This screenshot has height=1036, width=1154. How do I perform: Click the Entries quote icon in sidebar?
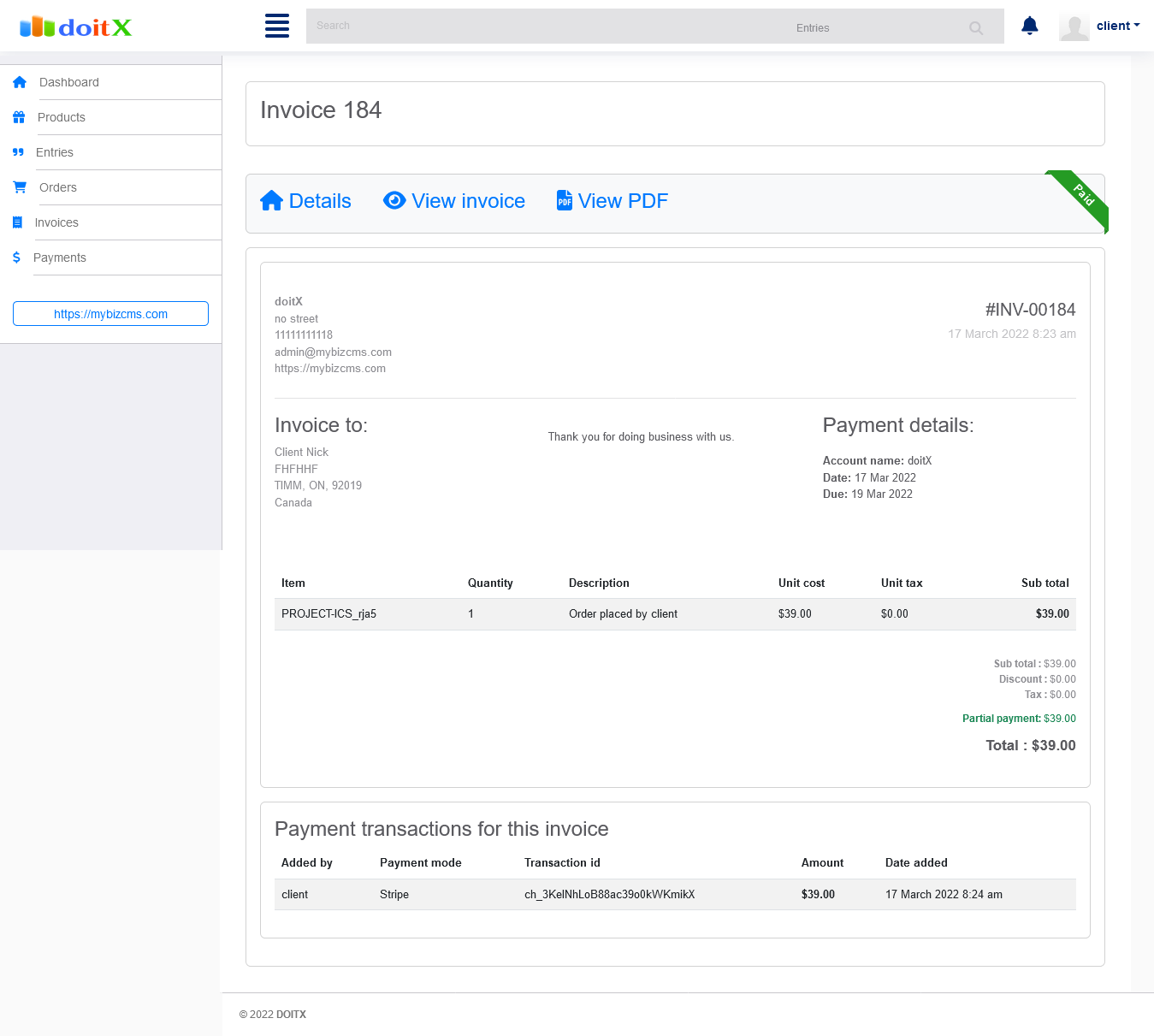click(19, 152)
